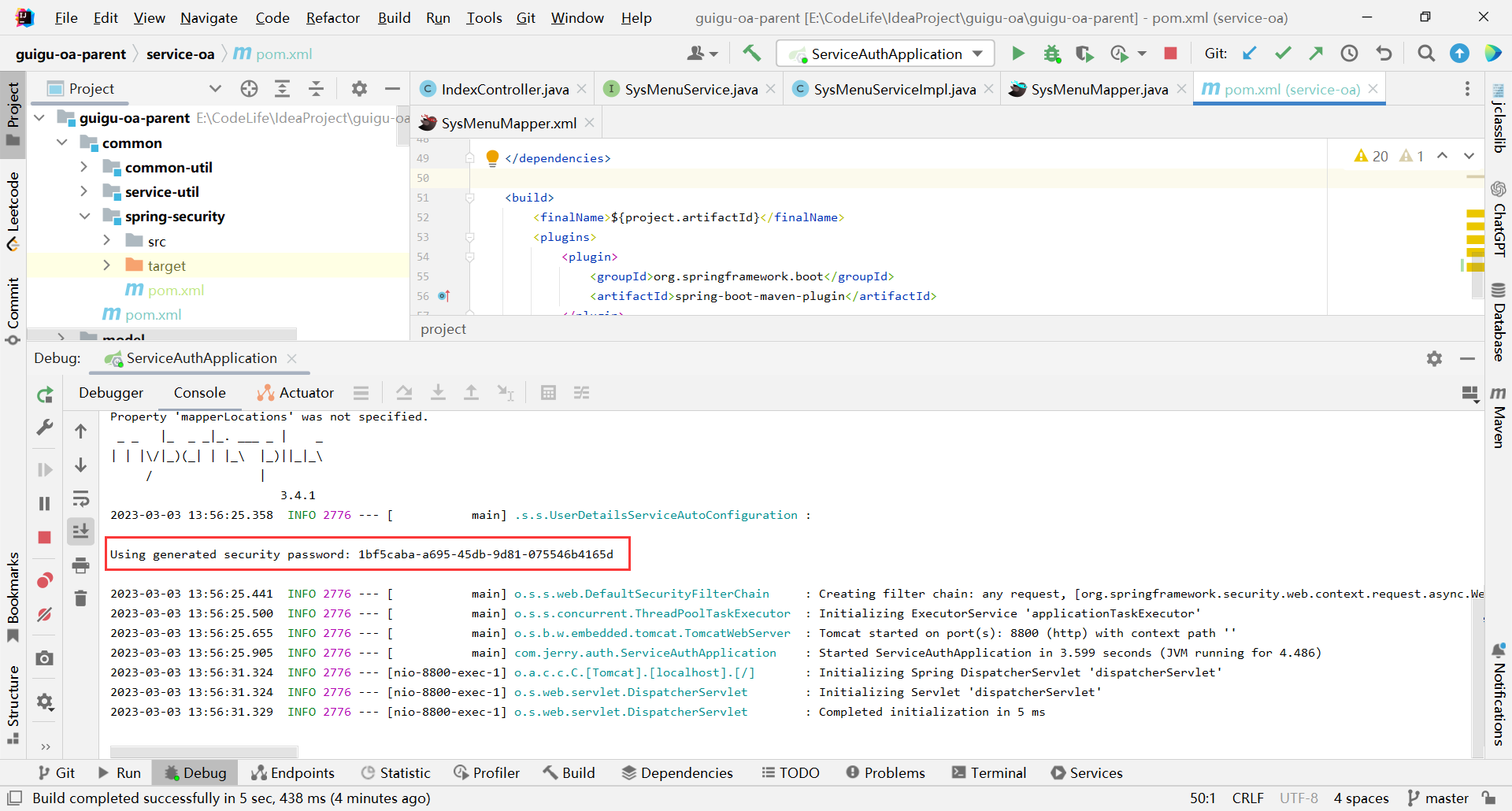Viewport: 1512px width, 811px height.
Task: Click View Breakpoints icon in debug sidebar
Action: pyautogui.click(x=45, y=581)
